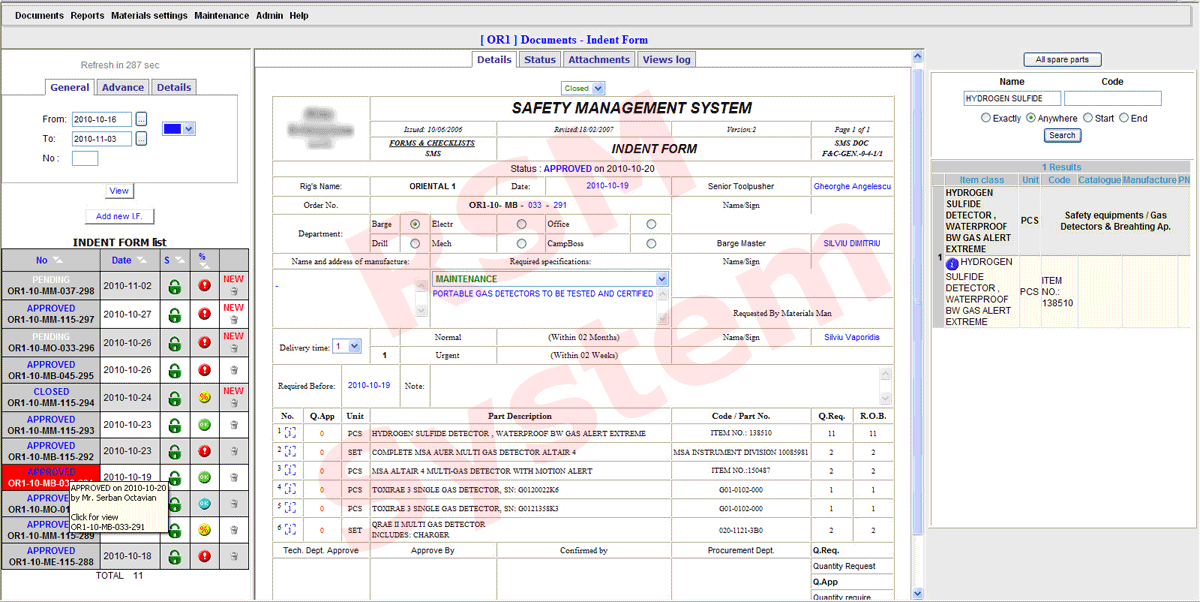This screenshot has height=602, width=1200.
Task: Select the CampBoss department radio button
Action: coord(652,243)
